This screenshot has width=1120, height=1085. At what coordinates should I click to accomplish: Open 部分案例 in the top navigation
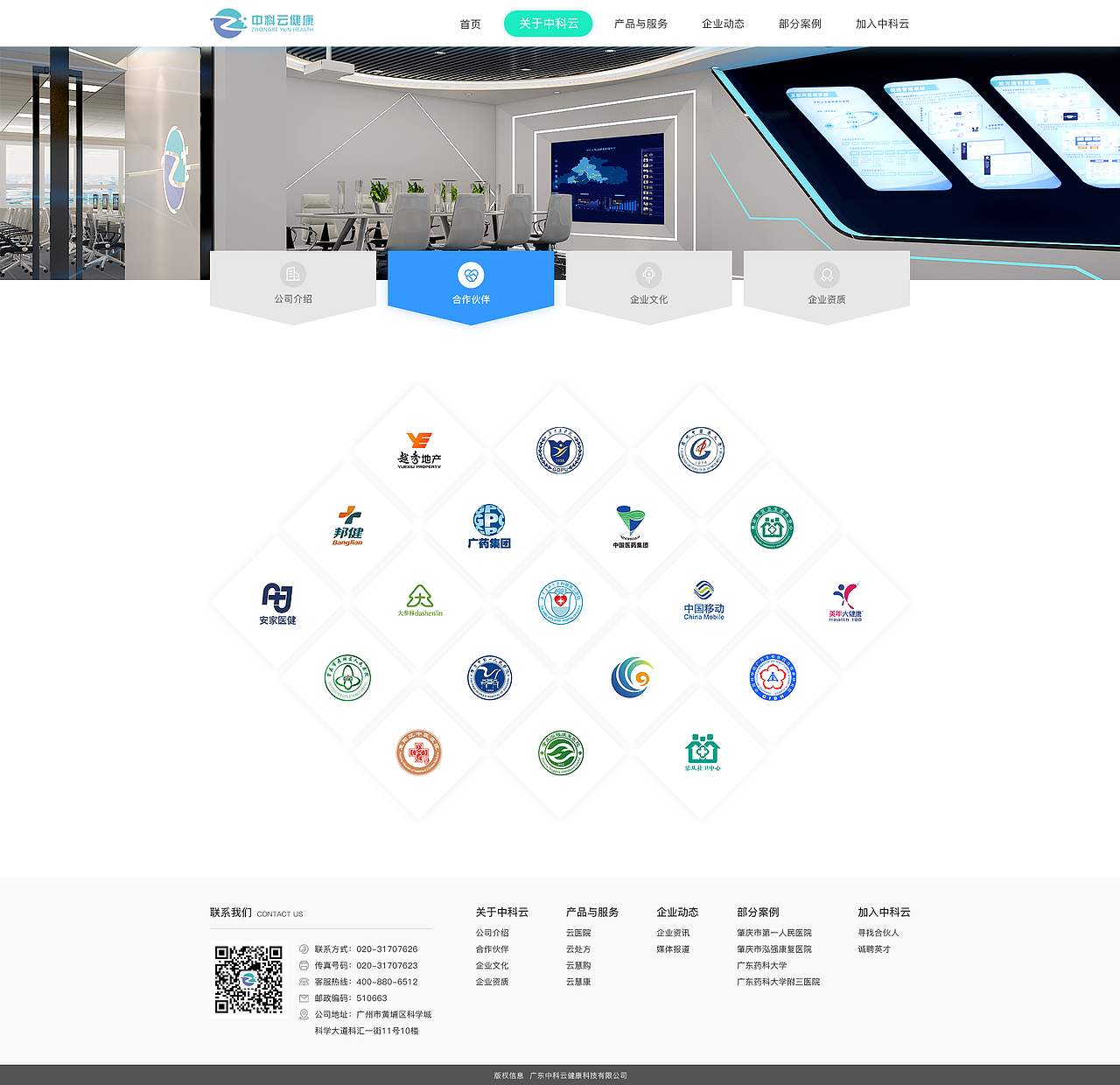(x=800, y=24)
